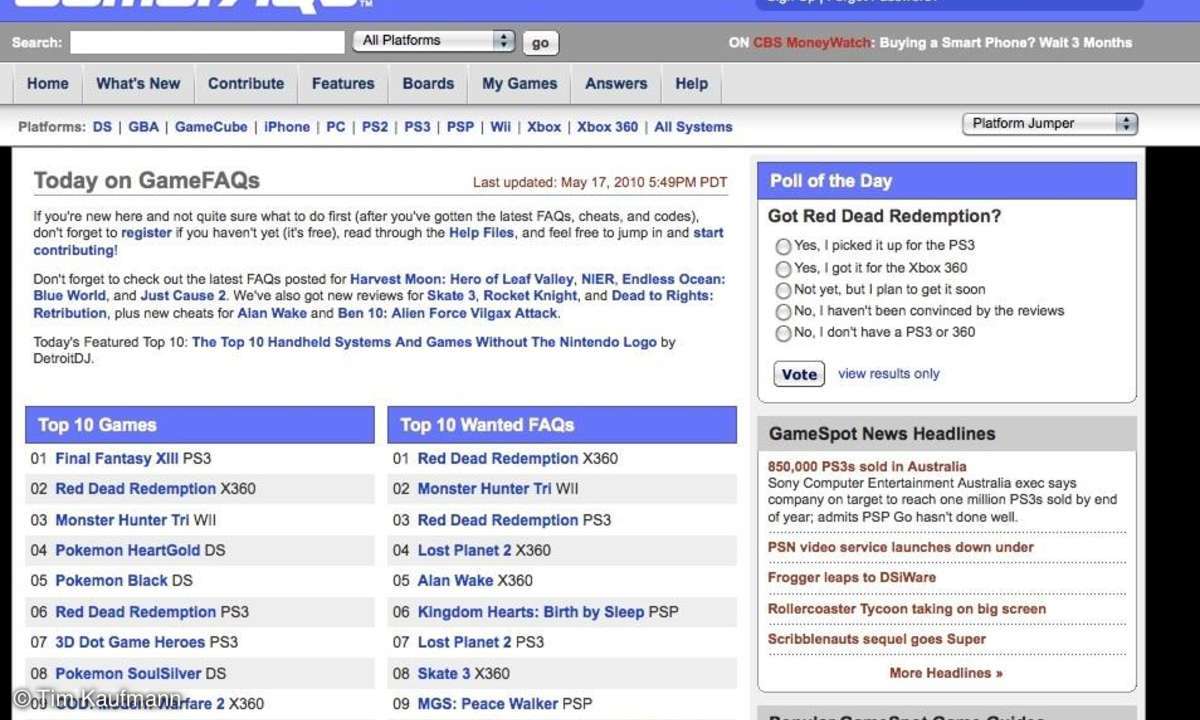Image resolution: width=1200 pixels, height=720 pixels.
Task: Click 'Scribblenauts sequel goes Super' headline
Action: pos(877,639)
